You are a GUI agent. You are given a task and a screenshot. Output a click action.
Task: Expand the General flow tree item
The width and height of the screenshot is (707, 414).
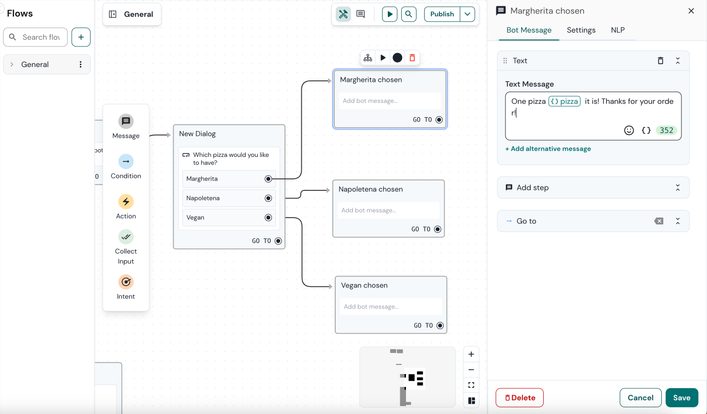pos(12,65)
